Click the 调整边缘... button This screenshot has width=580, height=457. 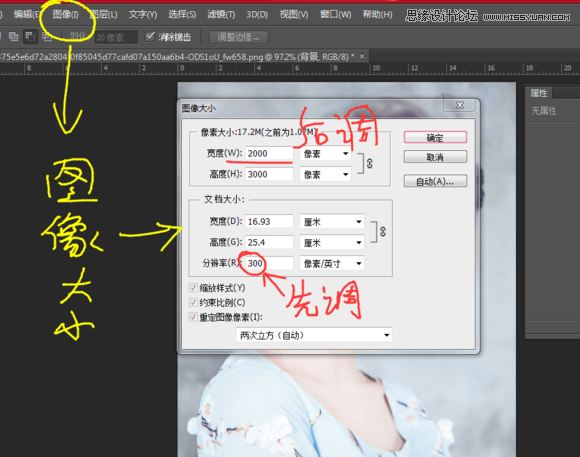pos(239,37)
